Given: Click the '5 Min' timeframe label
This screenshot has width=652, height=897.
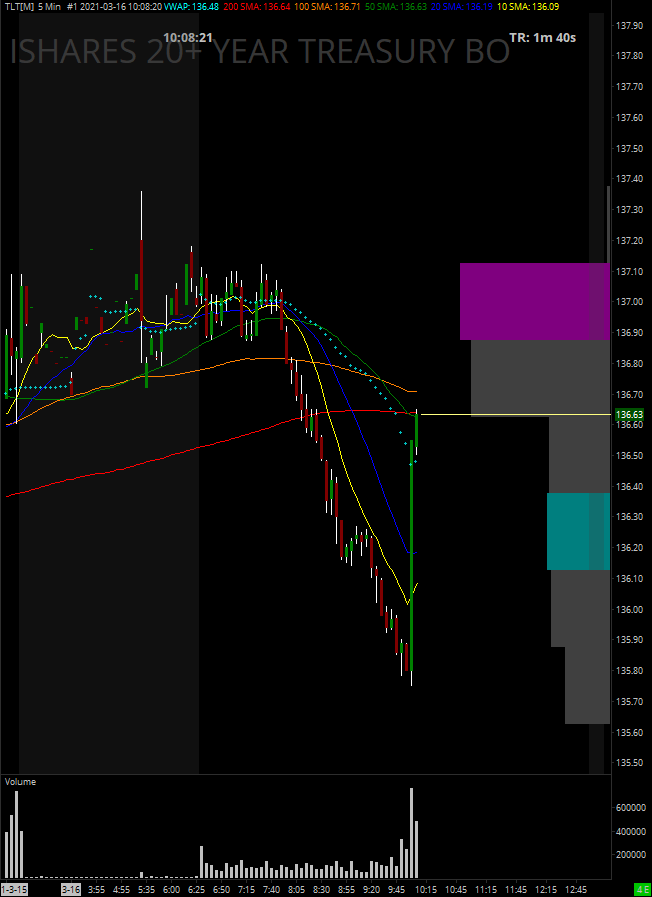Looking at the screenshot, I should pos(50,6).
